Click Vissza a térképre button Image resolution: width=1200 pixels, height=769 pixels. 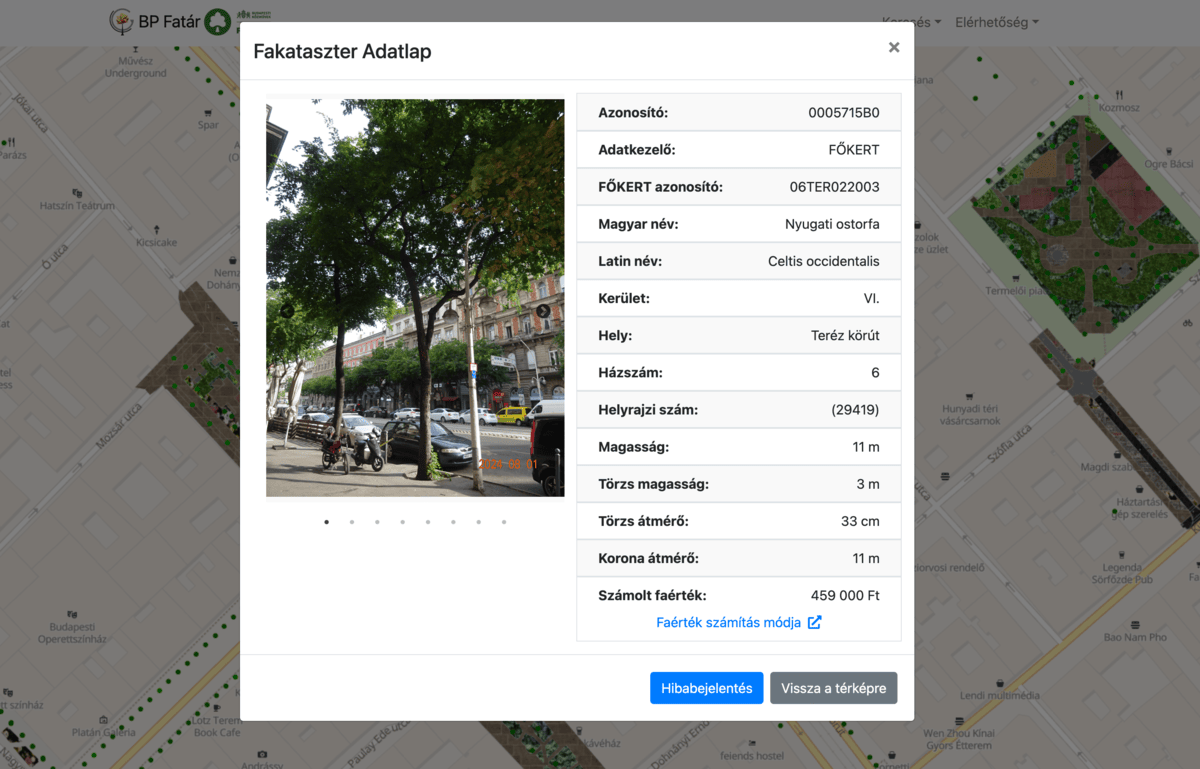pyautogui.click(x=833, y=688)
